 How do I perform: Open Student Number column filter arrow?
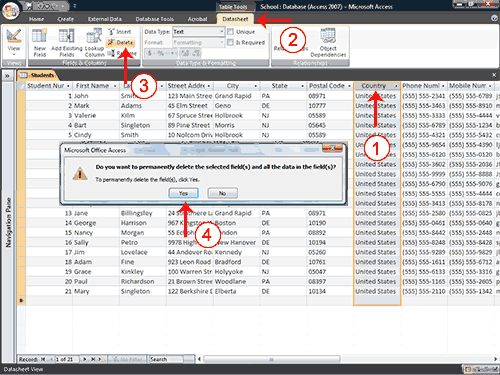(68, 86)
